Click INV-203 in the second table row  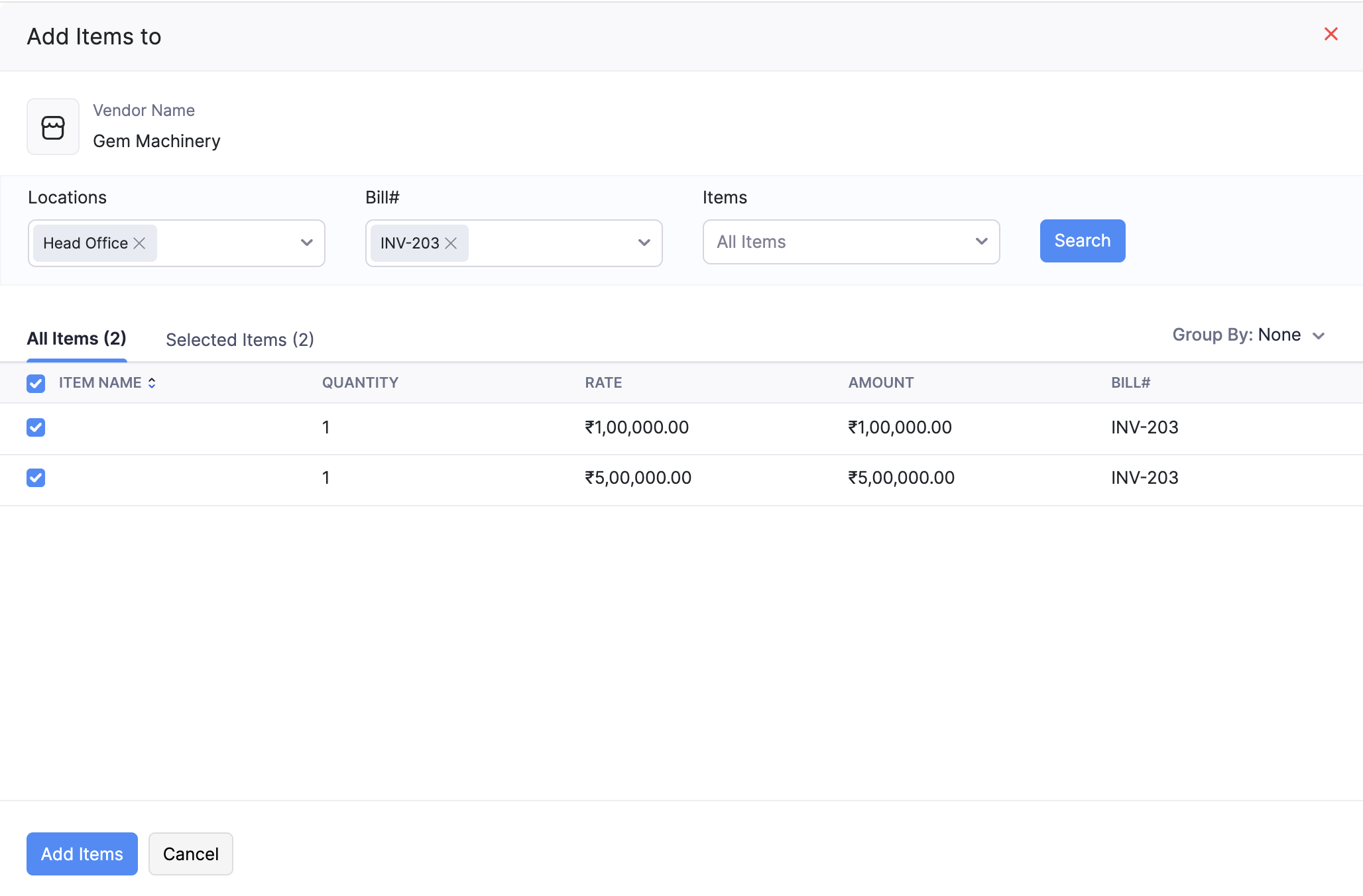(x=1145, y=478)
